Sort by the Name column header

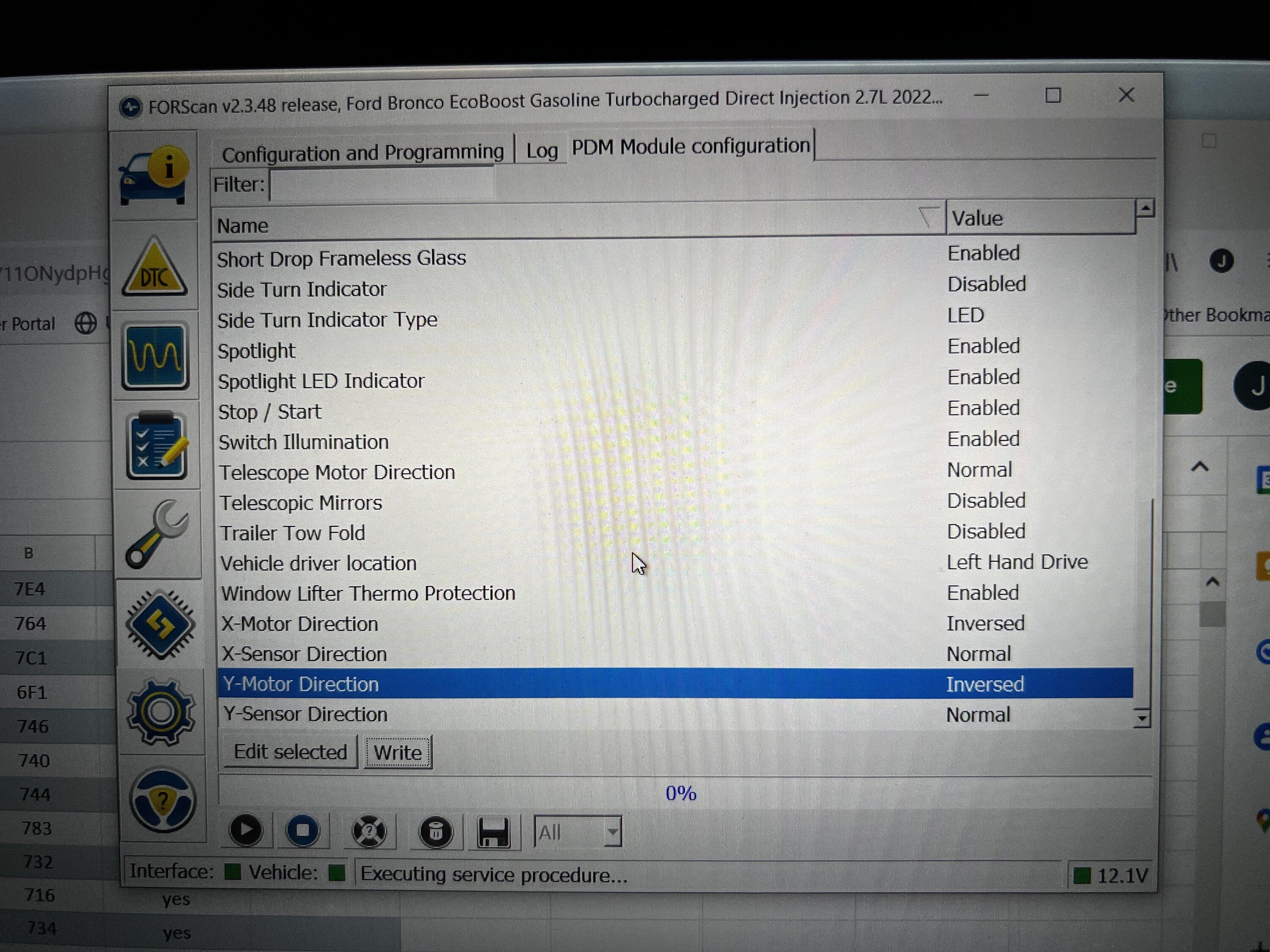(578, 223)
